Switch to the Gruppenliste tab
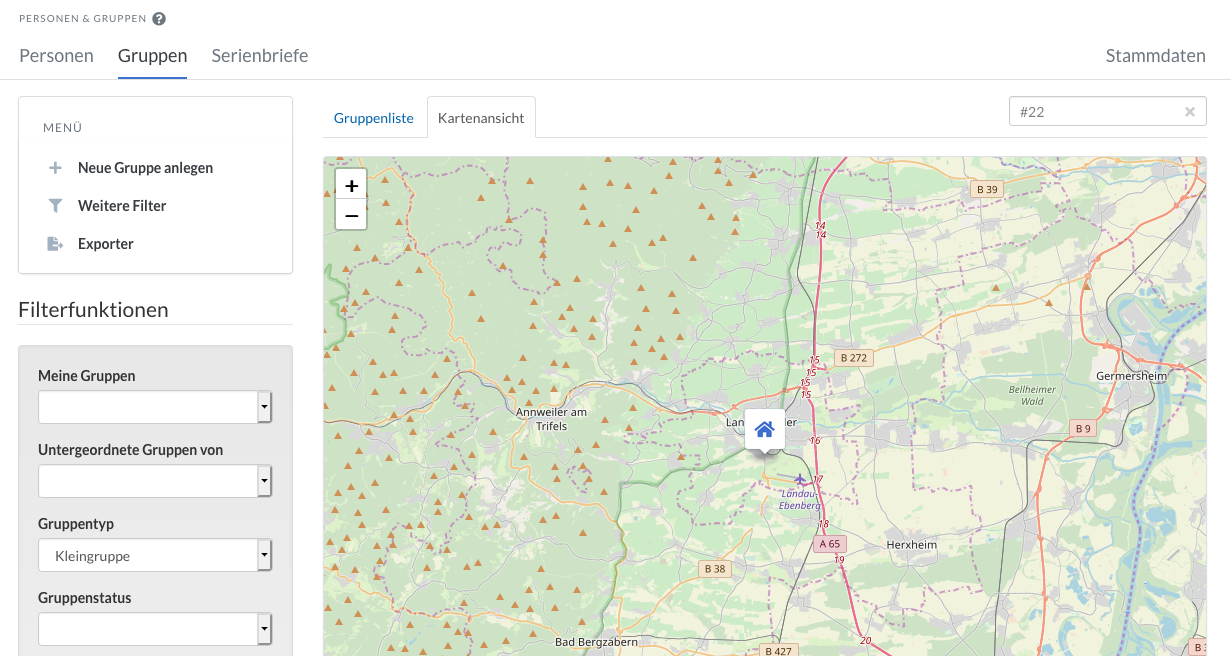This screenshot has width=1231, height=656. coord(373,118)
